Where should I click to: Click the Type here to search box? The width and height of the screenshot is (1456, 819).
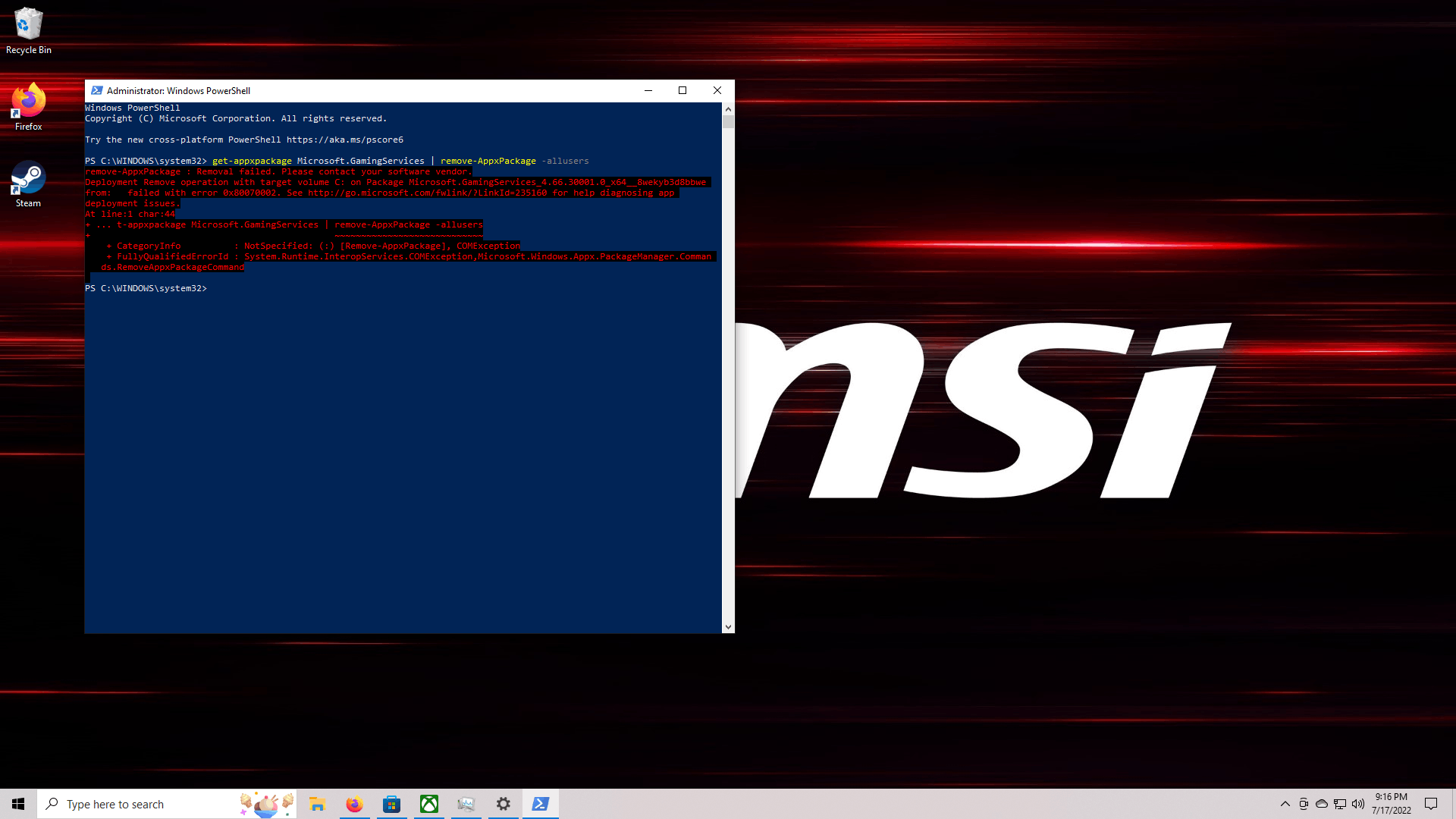pos(144,804)
